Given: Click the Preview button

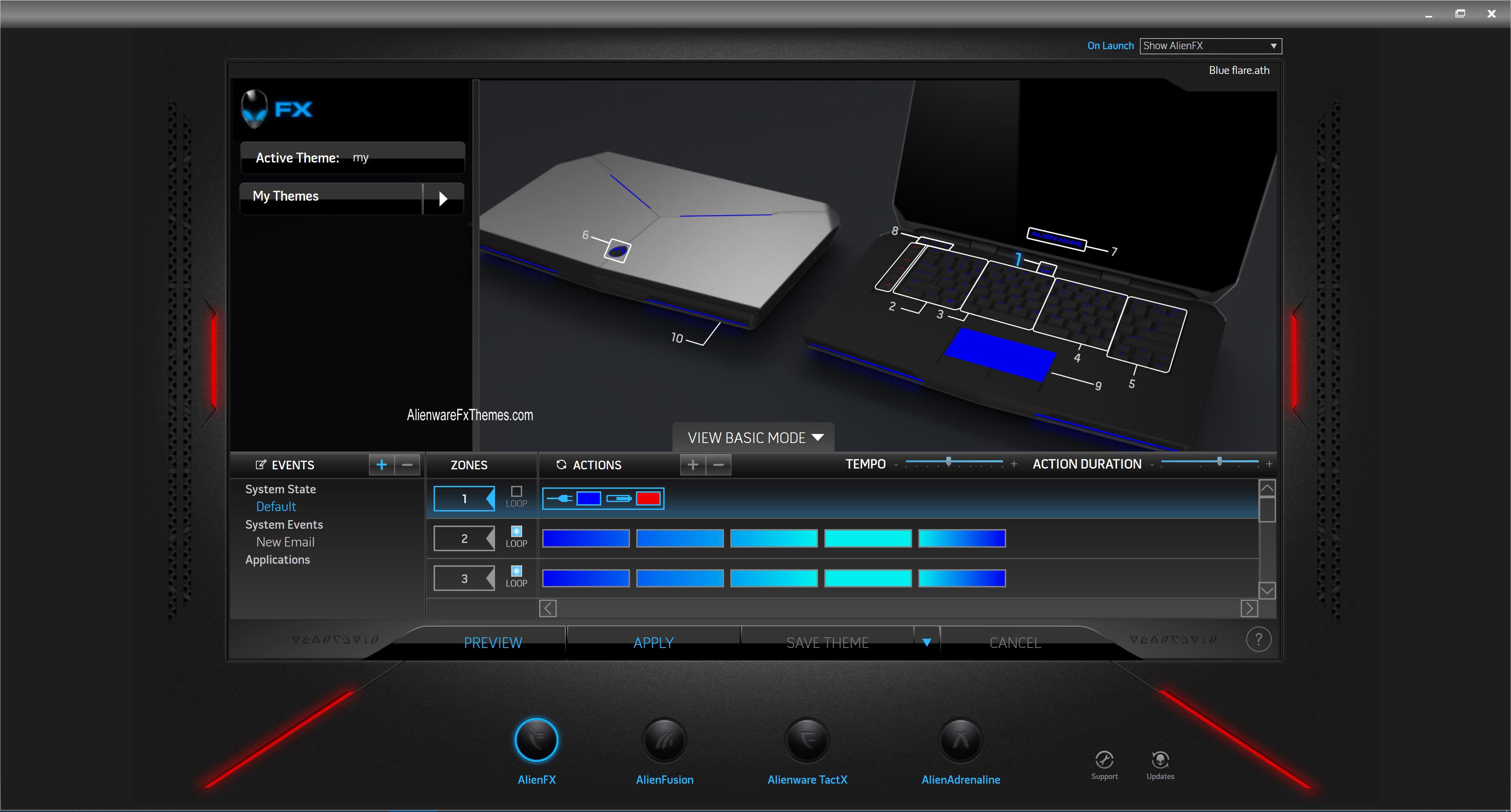Looking at the screenshot, I should coord(493,642).
